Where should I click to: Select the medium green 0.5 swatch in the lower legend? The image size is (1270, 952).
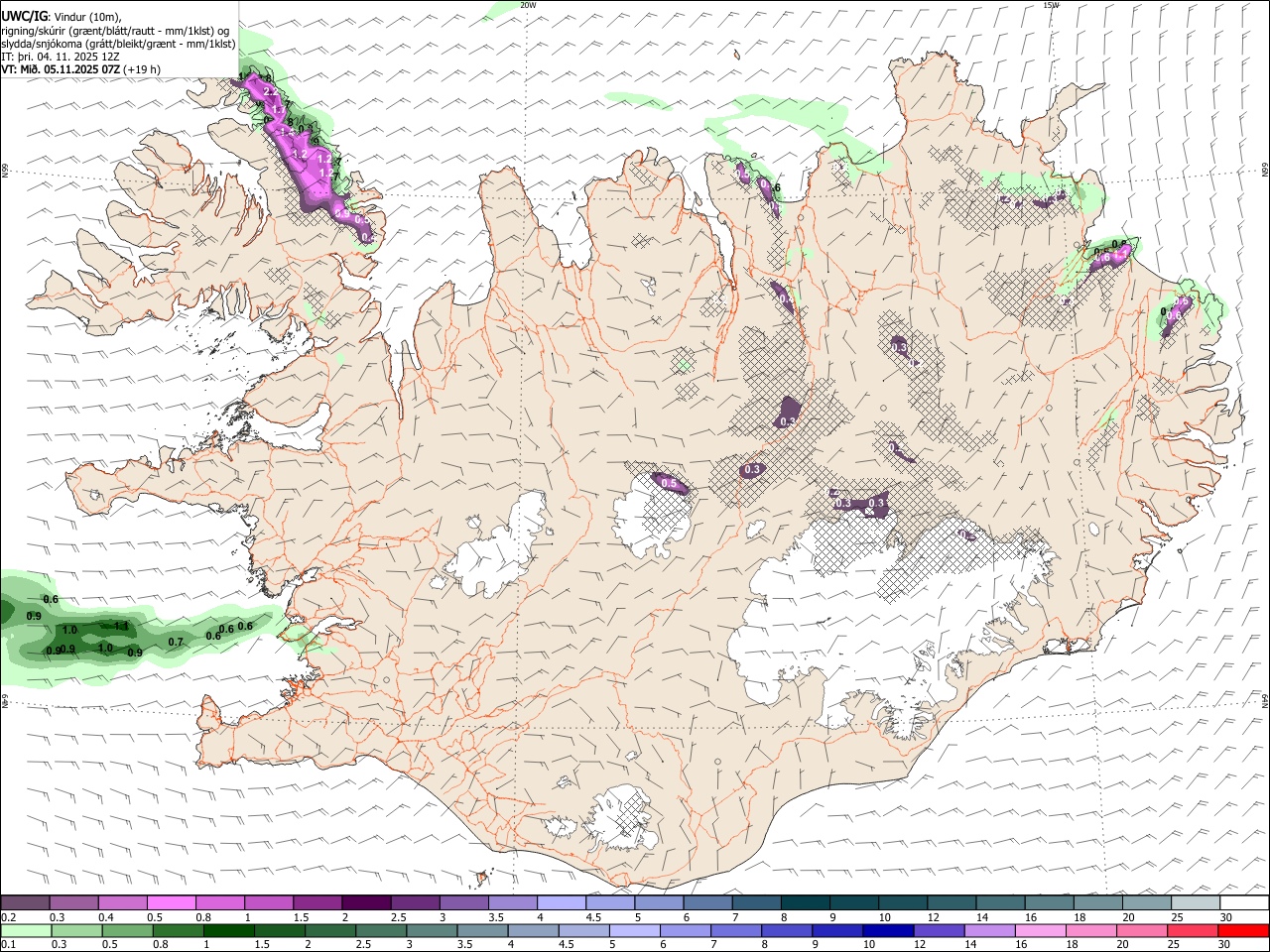127,931
